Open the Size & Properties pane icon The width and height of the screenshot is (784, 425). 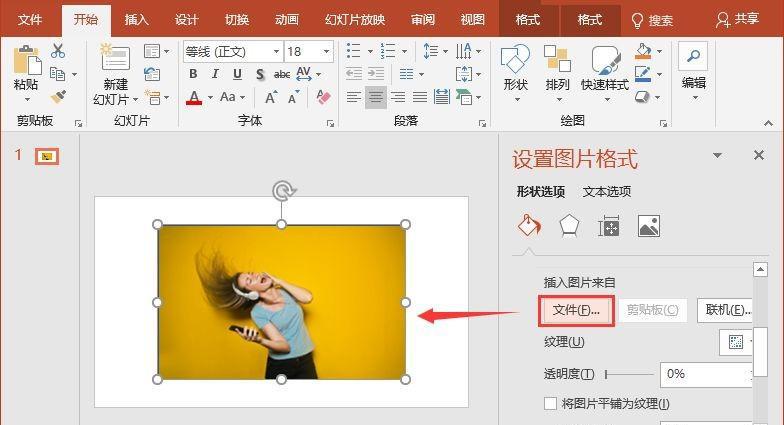(x=608, y=226)
